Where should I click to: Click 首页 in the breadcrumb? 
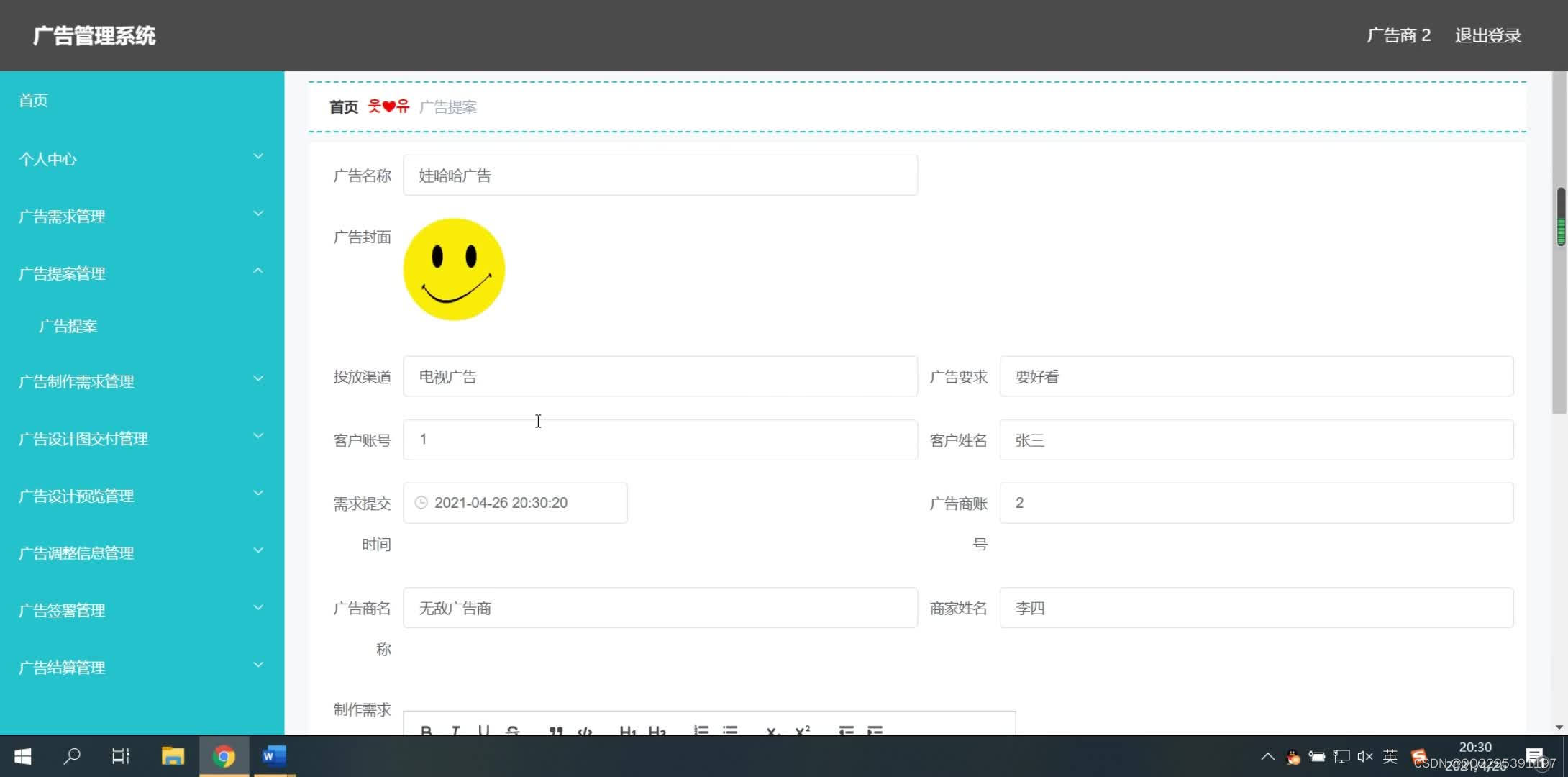(x=343, y=106)
